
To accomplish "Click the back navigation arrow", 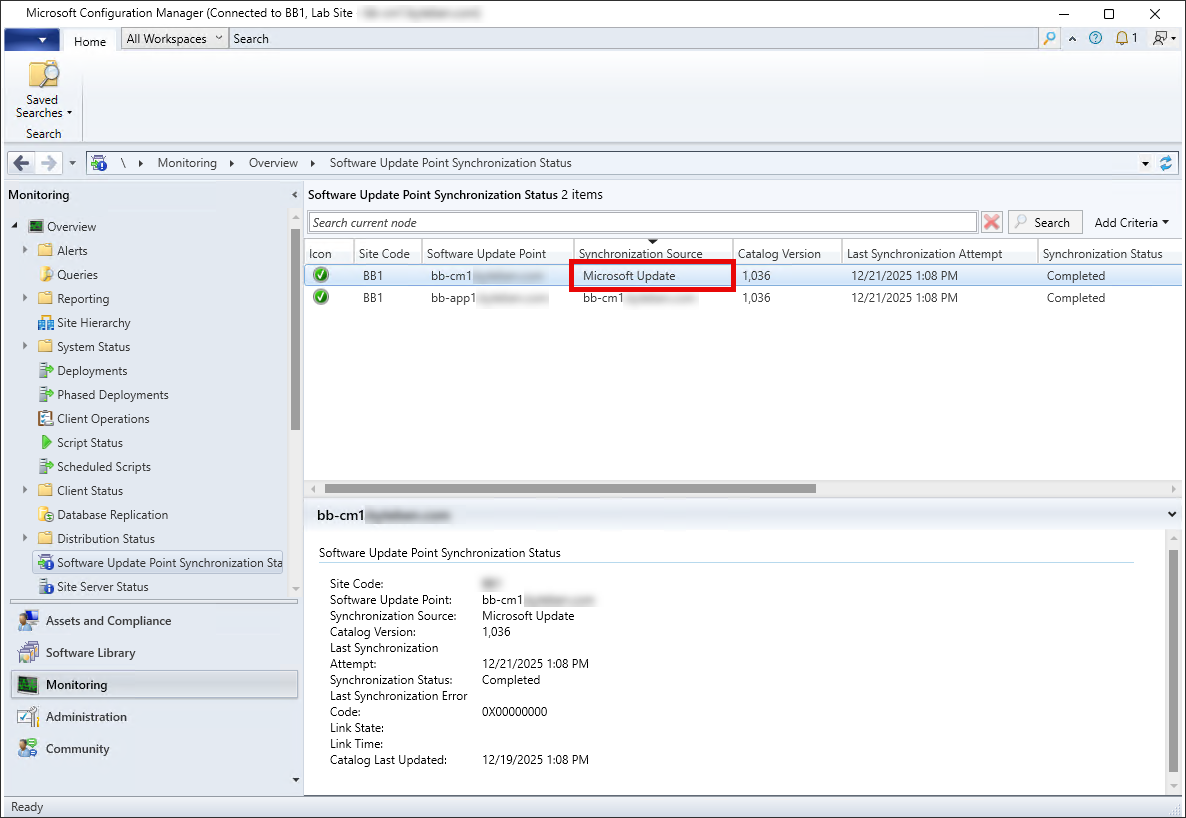I will pyautogui.click(x=22, y=163).
